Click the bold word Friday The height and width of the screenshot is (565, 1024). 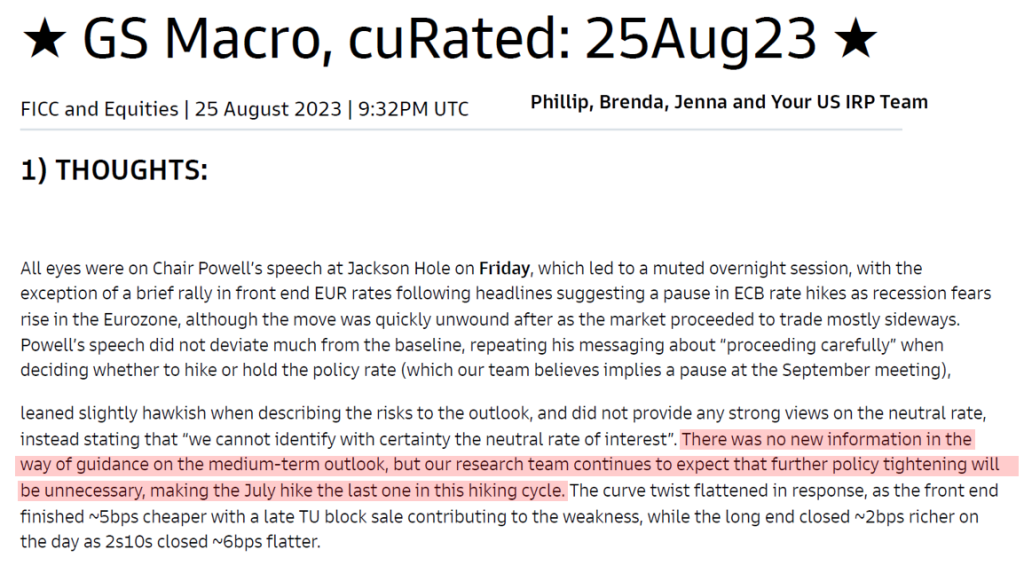(x=504, y=268)
